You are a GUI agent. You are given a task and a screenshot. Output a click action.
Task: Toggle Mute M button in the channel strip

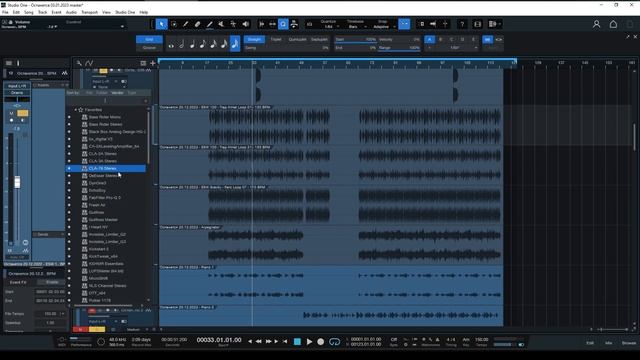[x=11, y=113]
